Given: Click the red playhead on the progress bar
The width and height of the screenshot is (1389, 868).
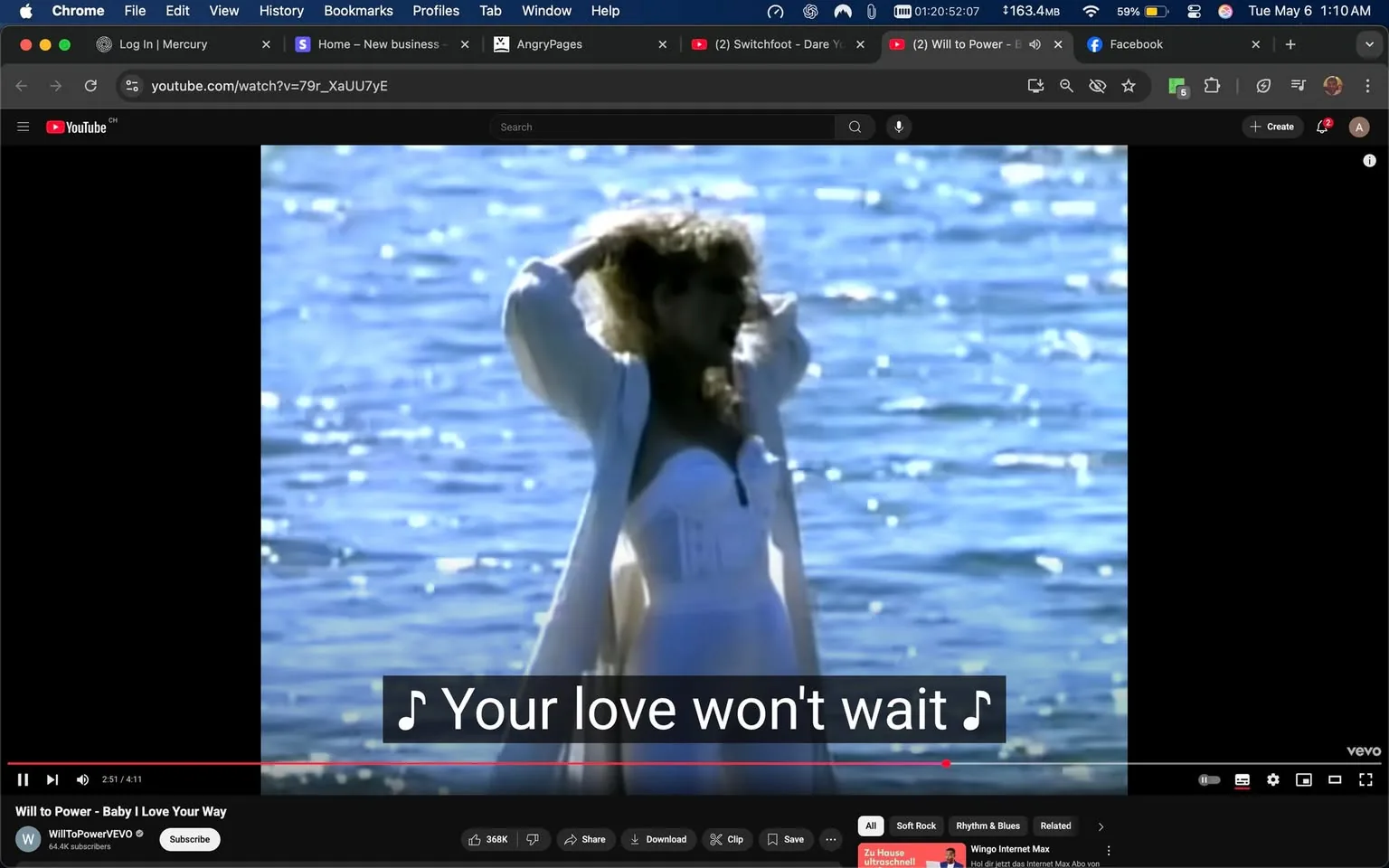Looking at the screenshot, I should (x=946, y=763).
